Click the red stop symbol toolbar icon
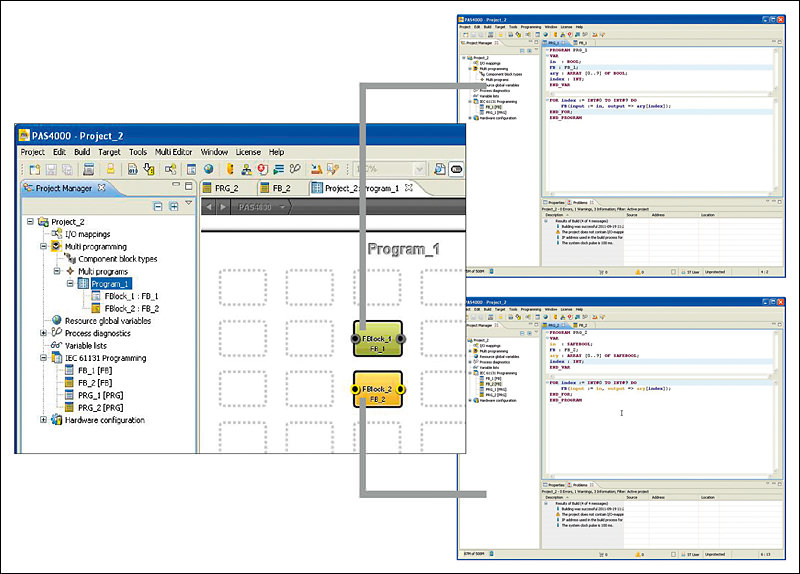The image size is (800, 574). [262, 169]
